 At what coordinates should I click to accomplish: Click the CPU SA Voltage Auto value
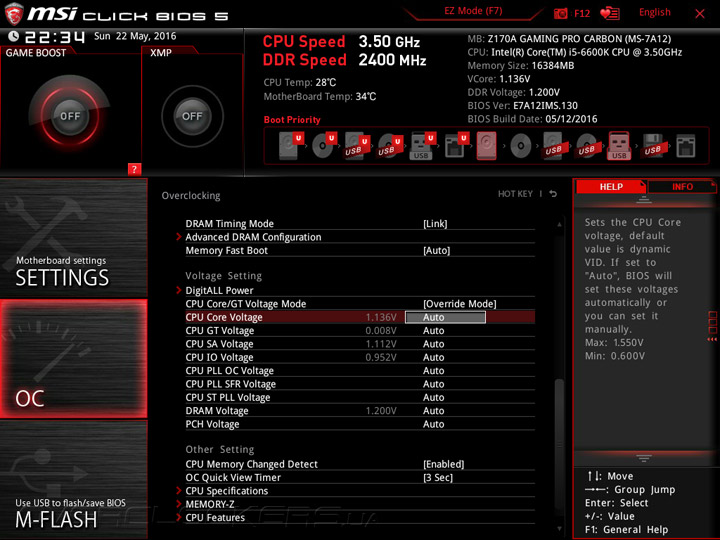433,344
